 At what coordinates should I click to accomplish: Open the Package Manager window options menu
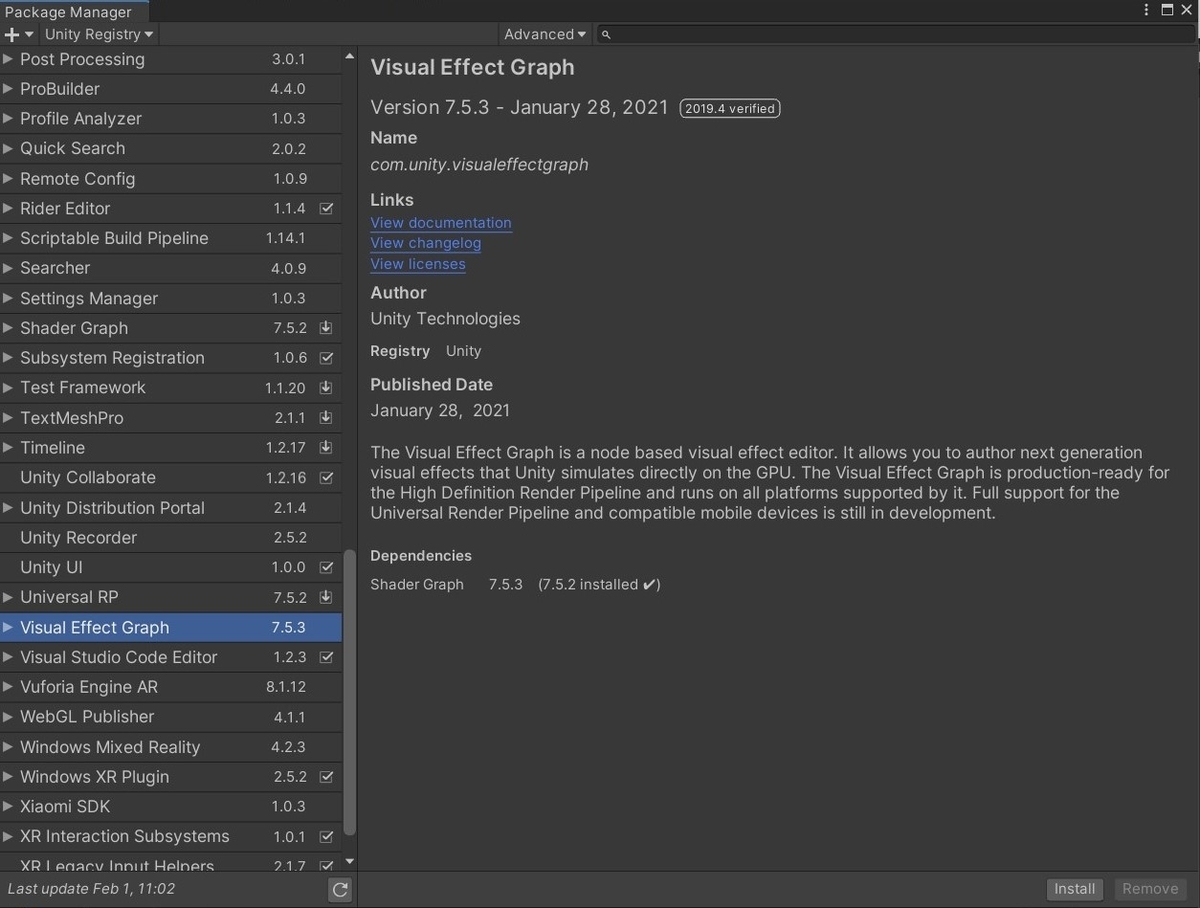click(x=1146, y=10)
